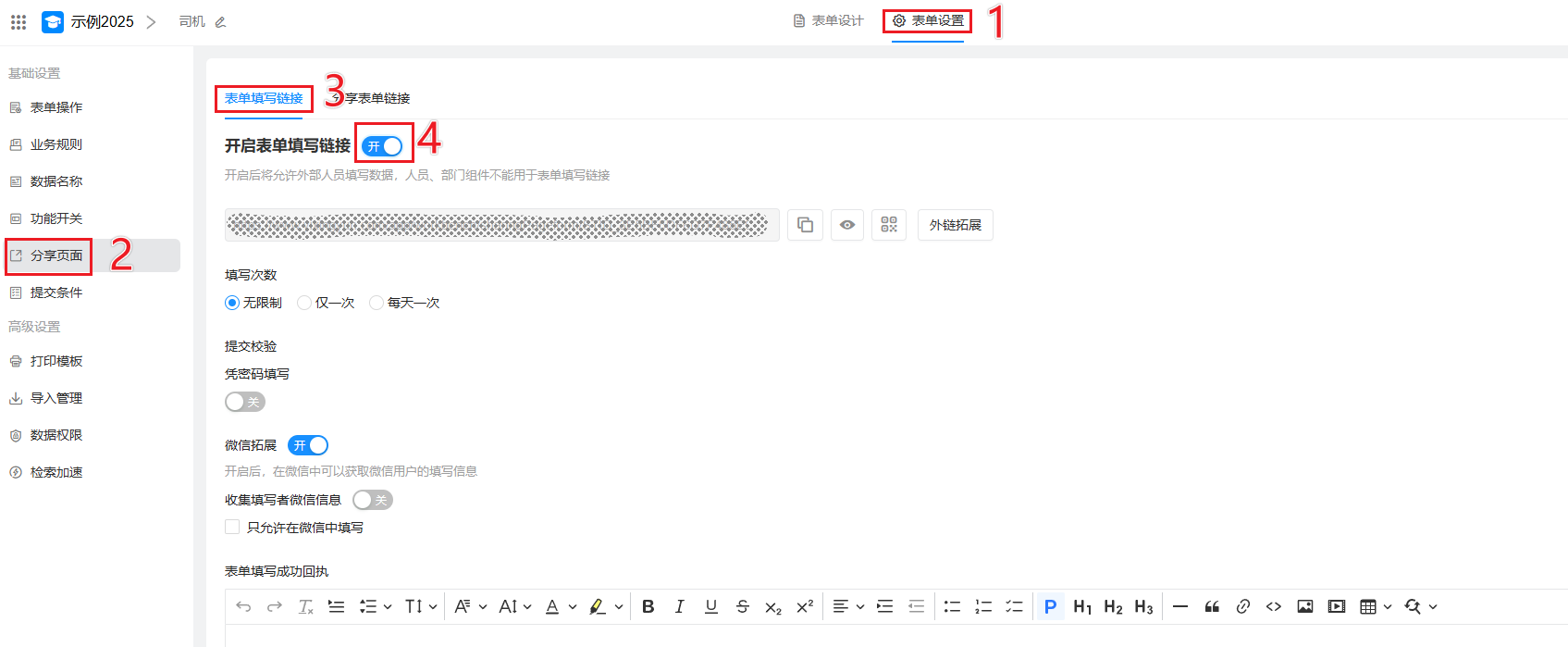Open the app grid launcher icon

(19, 21)
